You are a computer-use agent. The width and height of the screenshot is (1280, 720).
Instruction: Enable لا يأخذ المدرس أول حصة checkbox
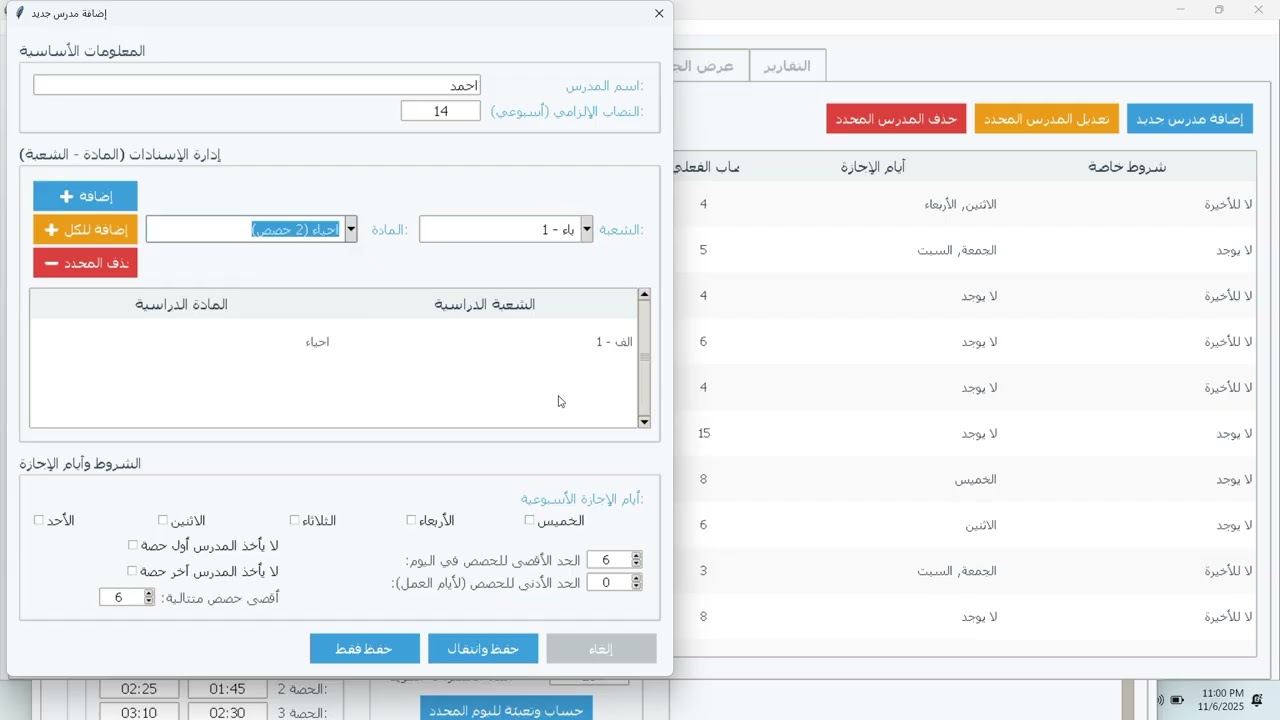pyautogui.click(x=132, y=545)
